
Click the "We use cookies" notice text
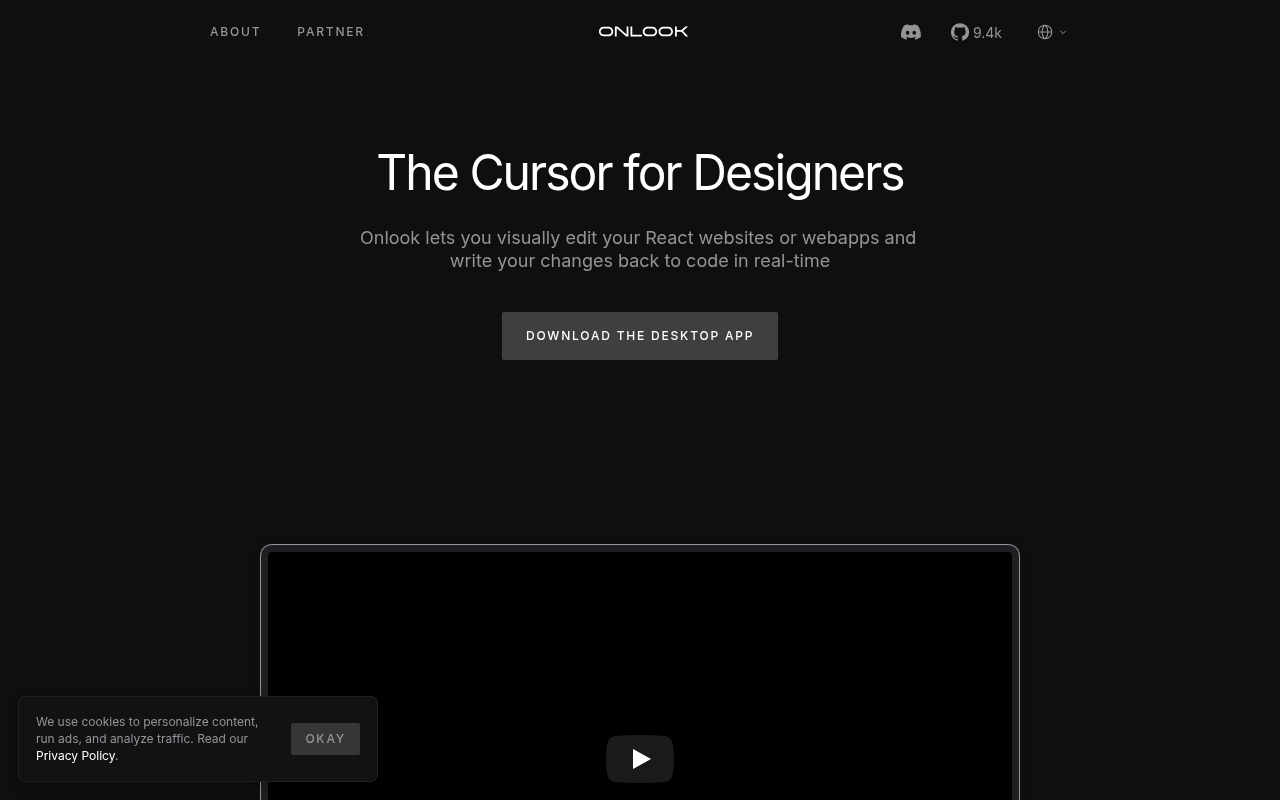(147, 722)
